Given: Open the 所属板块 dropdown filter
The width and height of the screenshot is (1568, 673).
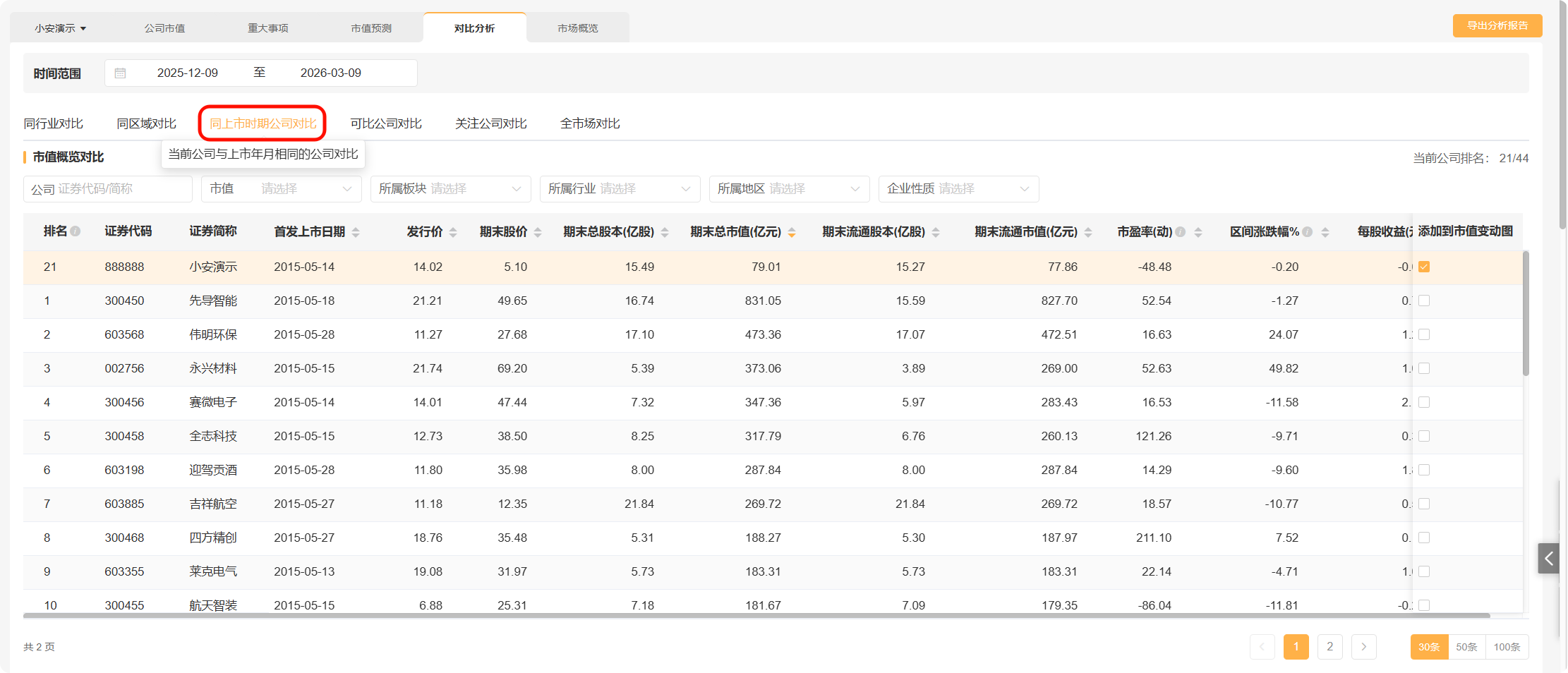Looking at the screenshot, I should pos(450,189).
